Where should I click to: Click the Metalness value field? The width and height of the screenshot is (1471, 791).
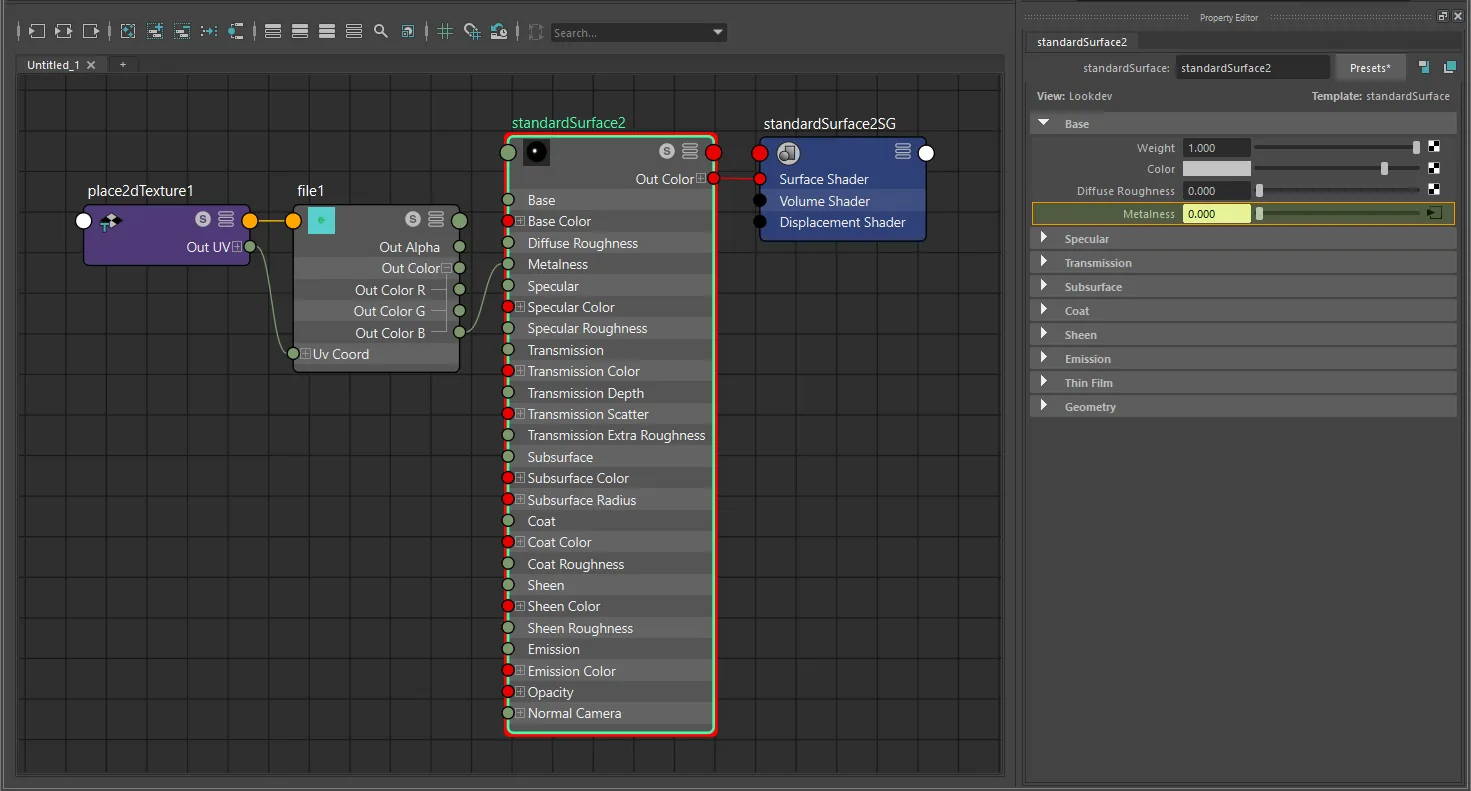(x=1217, y=213)
